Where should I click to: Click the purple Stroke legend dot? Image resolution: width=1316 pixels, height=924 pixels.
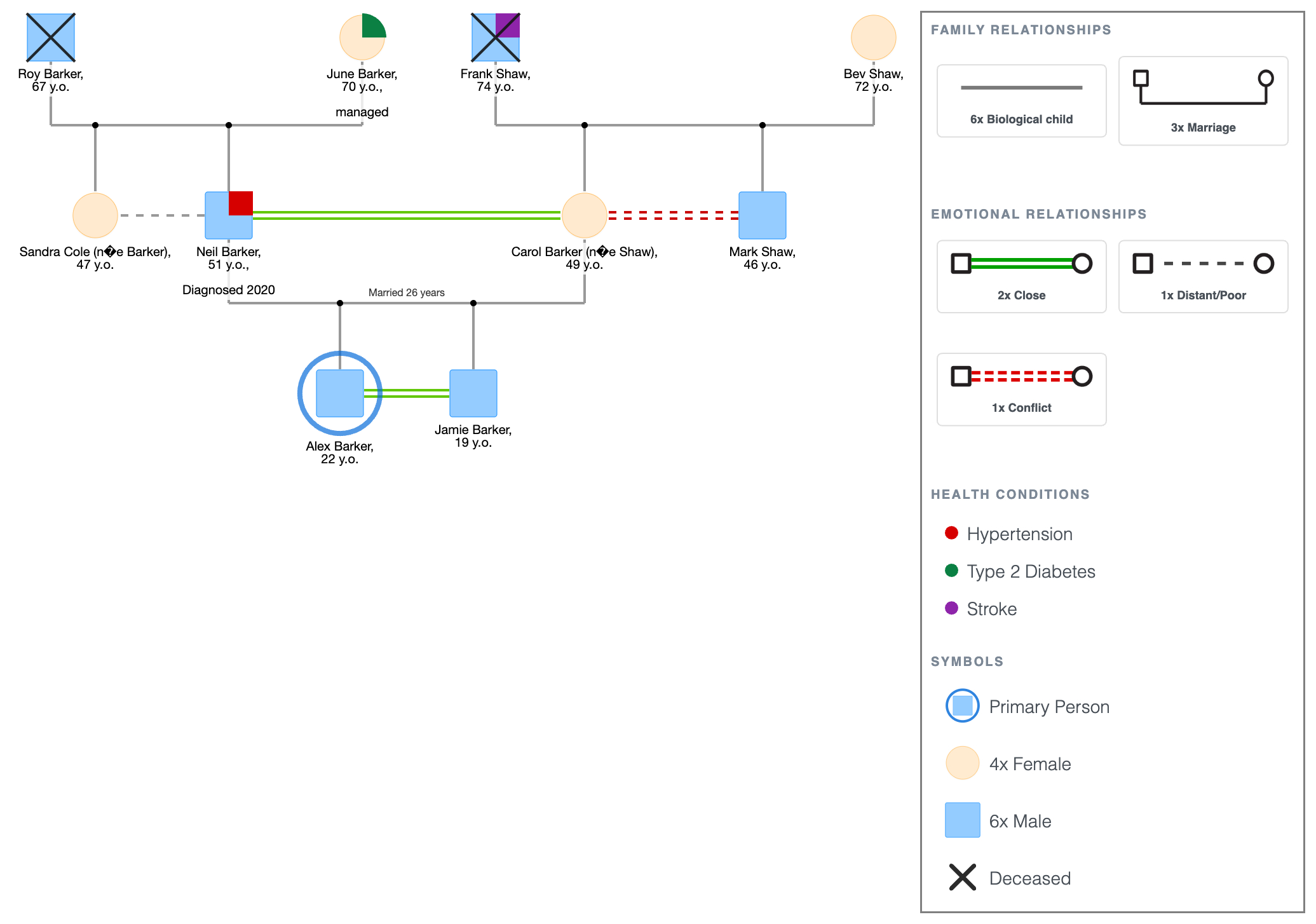click(951, 608)
